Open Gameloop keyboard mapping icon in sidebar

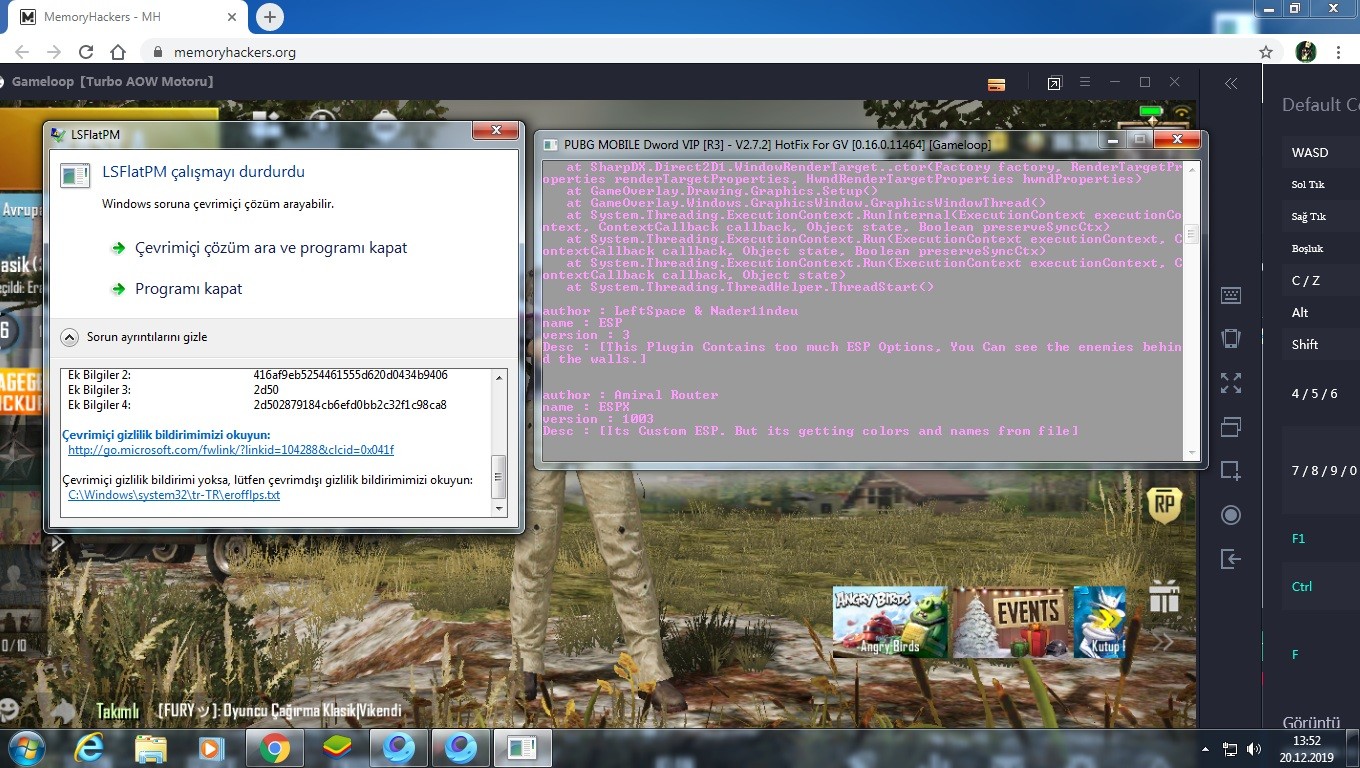(x=1231, y=295)
